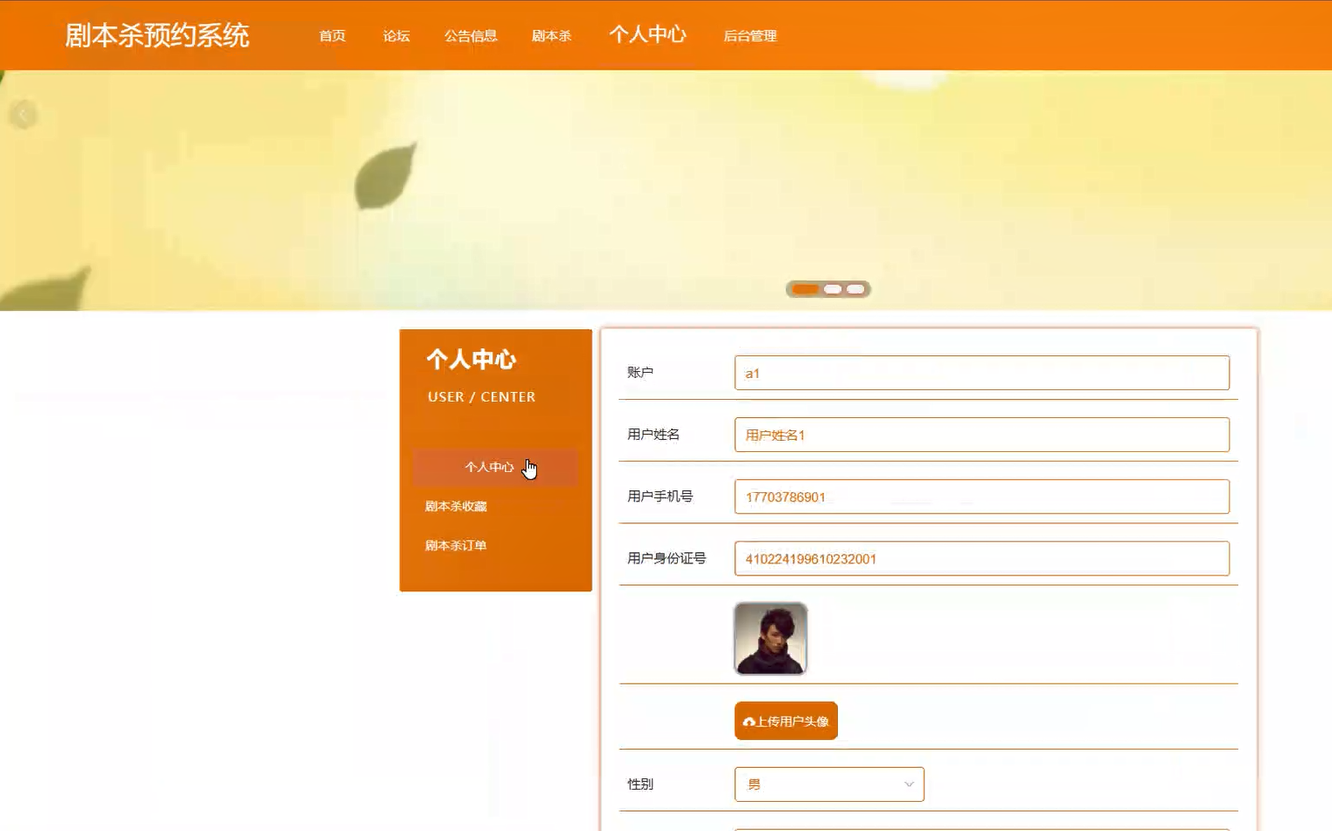Go to 公告信息 in top navigation
Image resolution: width=1332 pixels, height=831 pixels.
pos(471,36)
